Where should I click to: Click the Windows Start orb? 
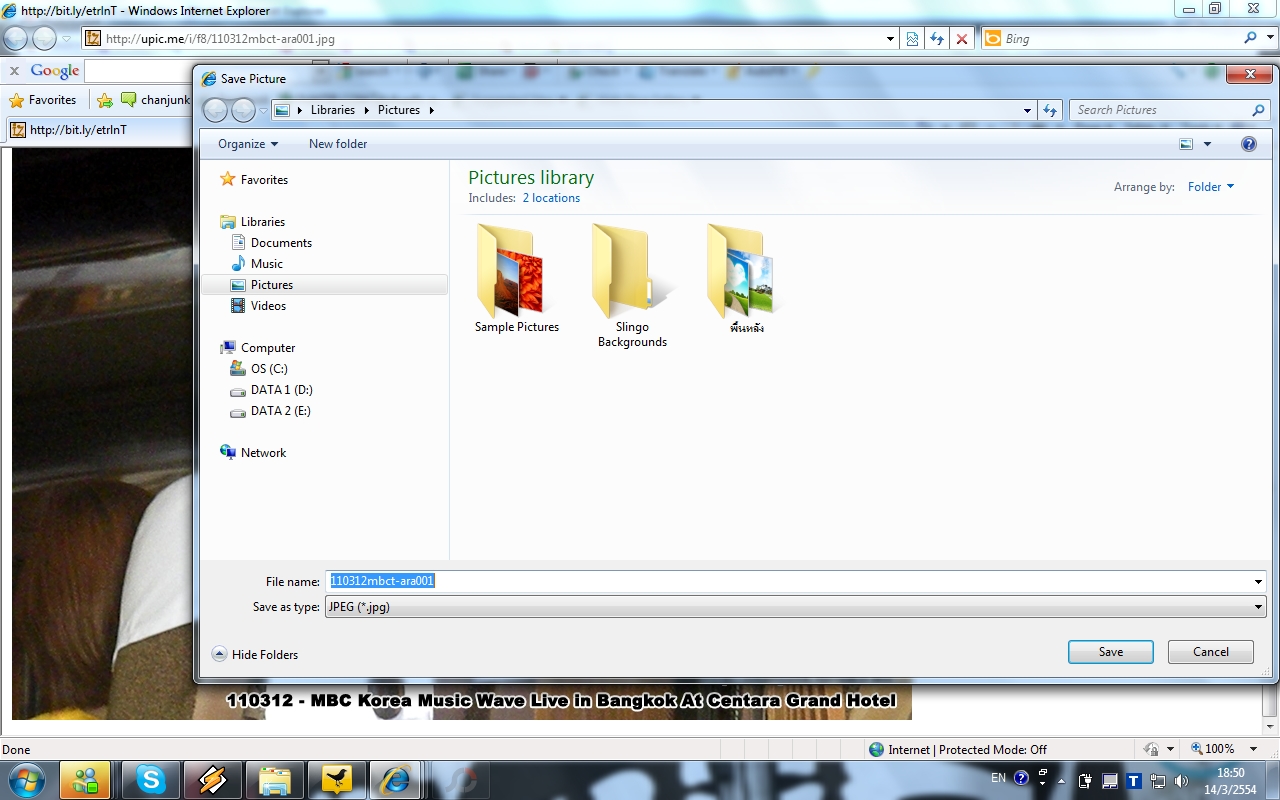[26, 780]
